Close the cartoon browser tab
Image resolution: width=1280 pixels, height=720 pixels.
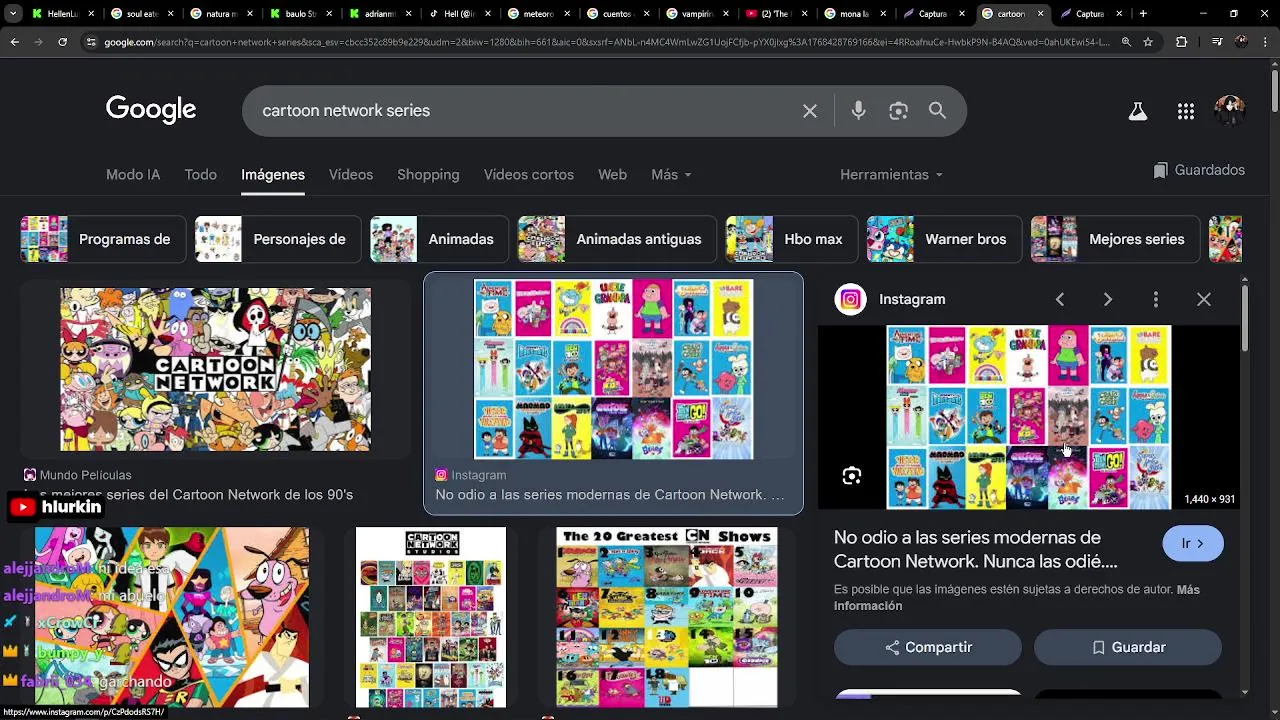1040,14
